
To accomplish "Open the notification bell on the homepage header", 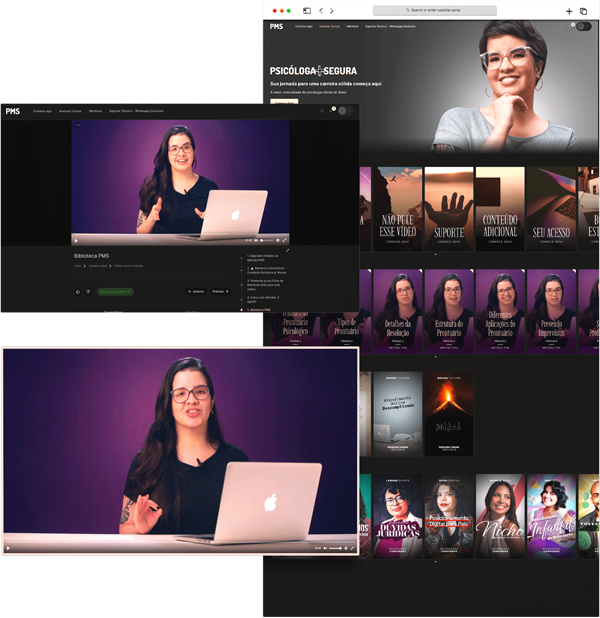I will [x=572, y=26].
